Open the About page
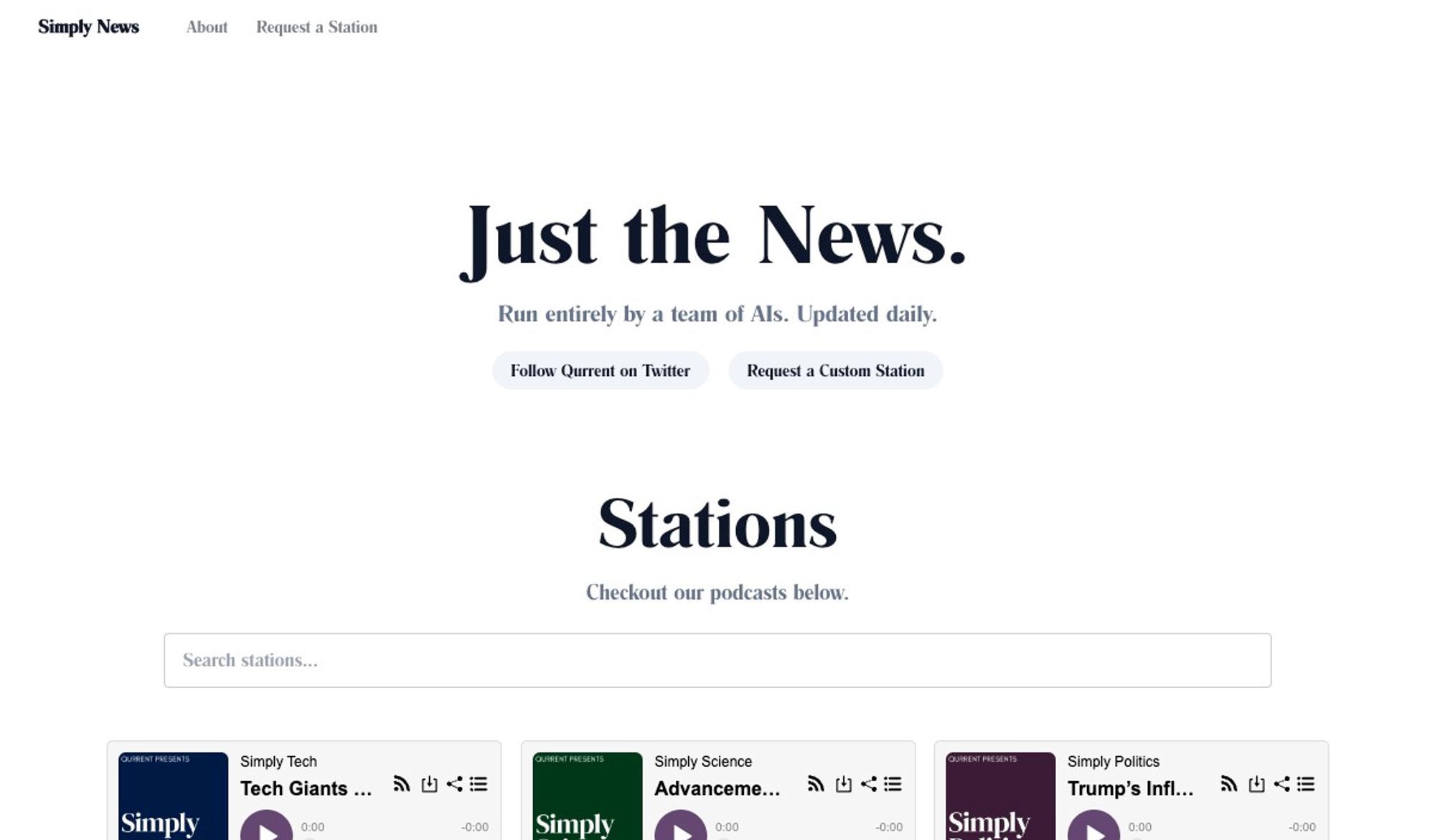1435x840 pixels. pos(207,27)
